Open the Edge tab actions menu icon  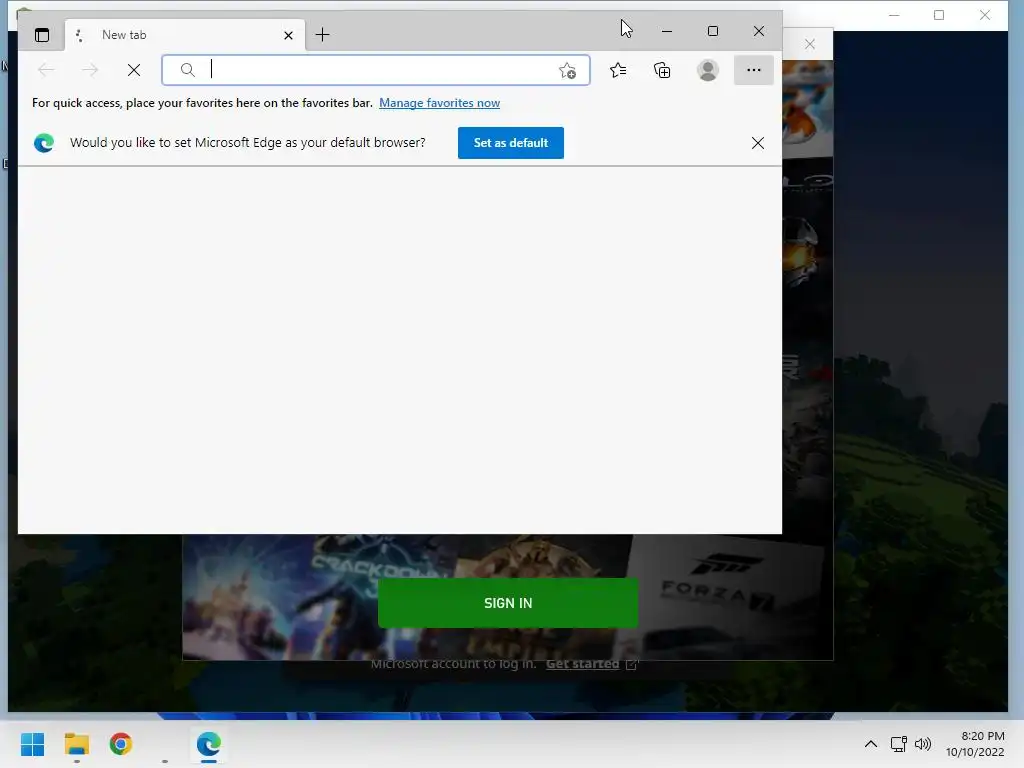coord(42,35)
